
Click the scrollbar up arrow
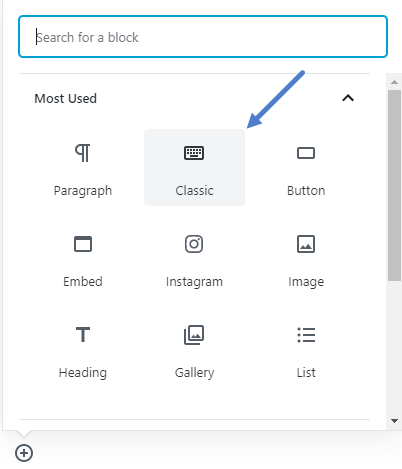point(394,82)
